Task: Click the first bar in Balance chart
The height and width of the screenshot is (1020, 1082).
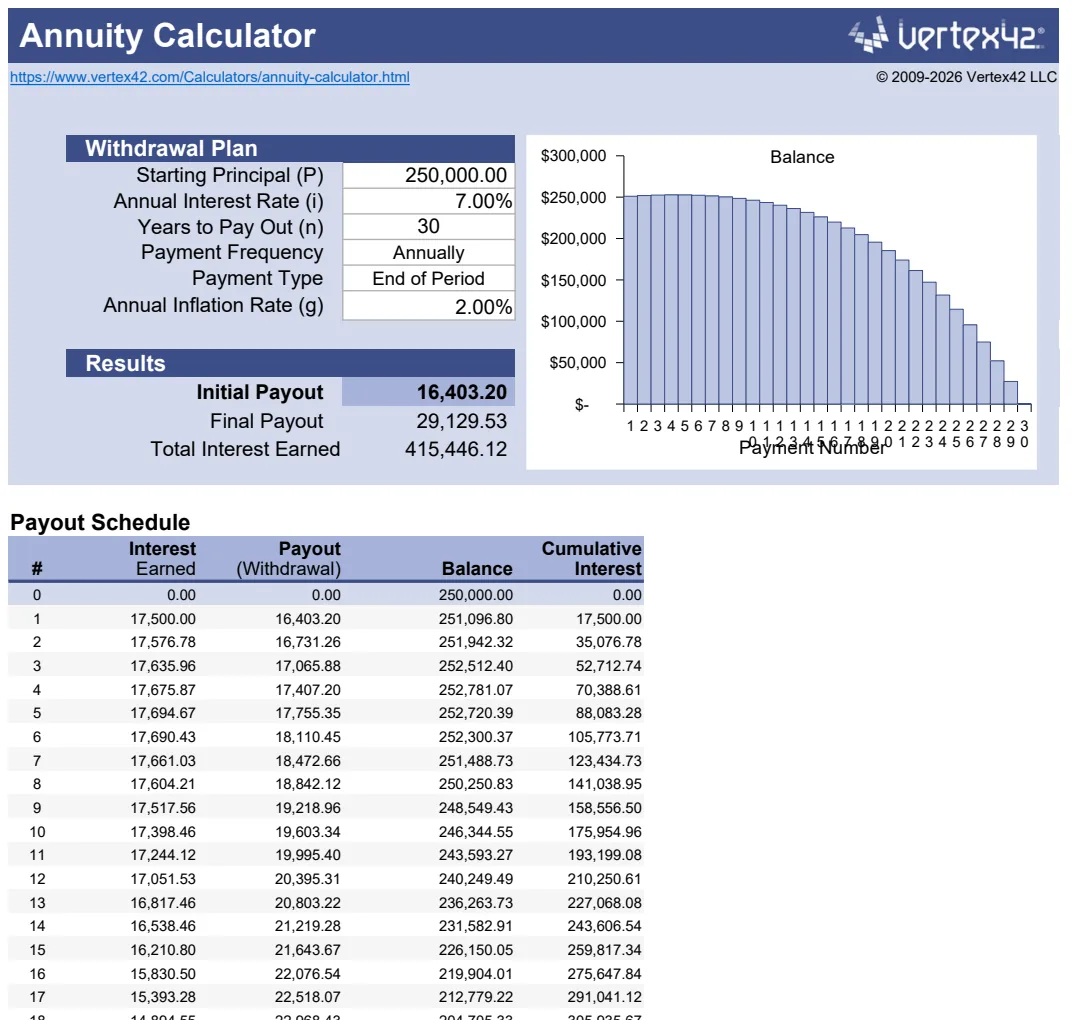Action: coord(630,300)
